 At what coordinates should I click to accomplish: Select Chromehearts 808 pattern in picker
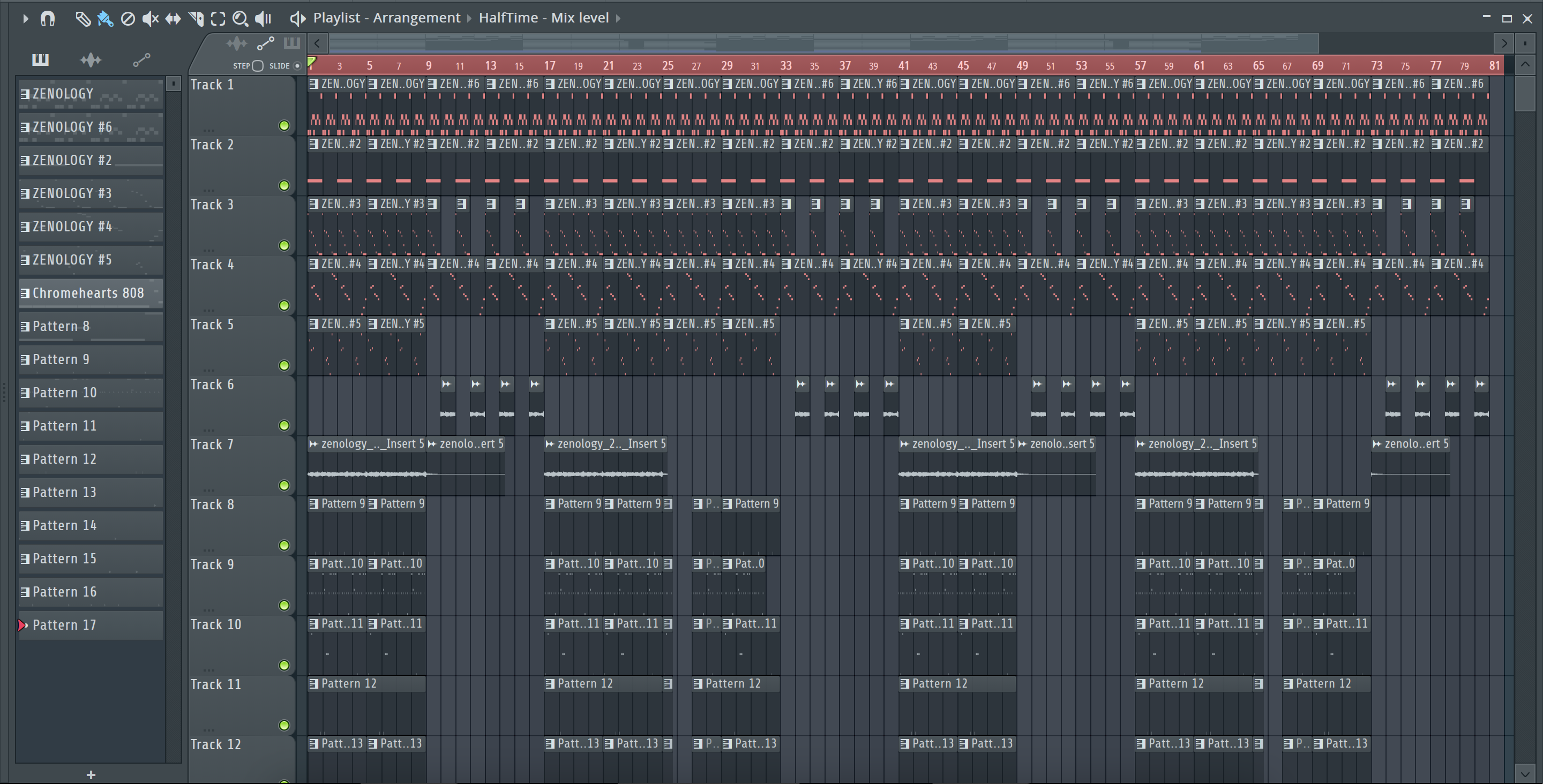coord(91,293)
